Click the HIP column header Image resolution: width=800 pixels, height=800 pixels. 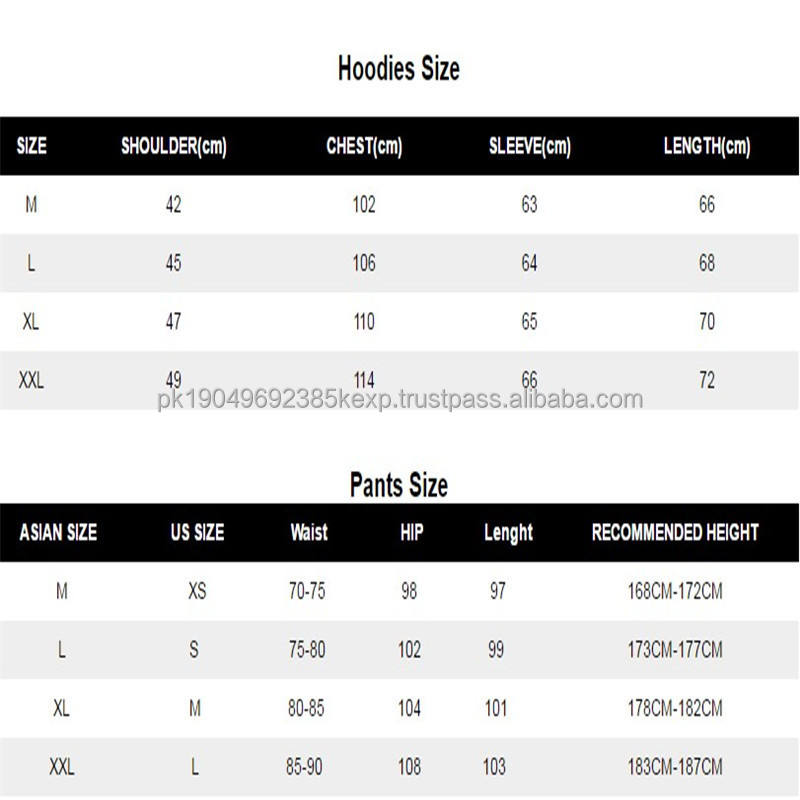coord(411,532)
